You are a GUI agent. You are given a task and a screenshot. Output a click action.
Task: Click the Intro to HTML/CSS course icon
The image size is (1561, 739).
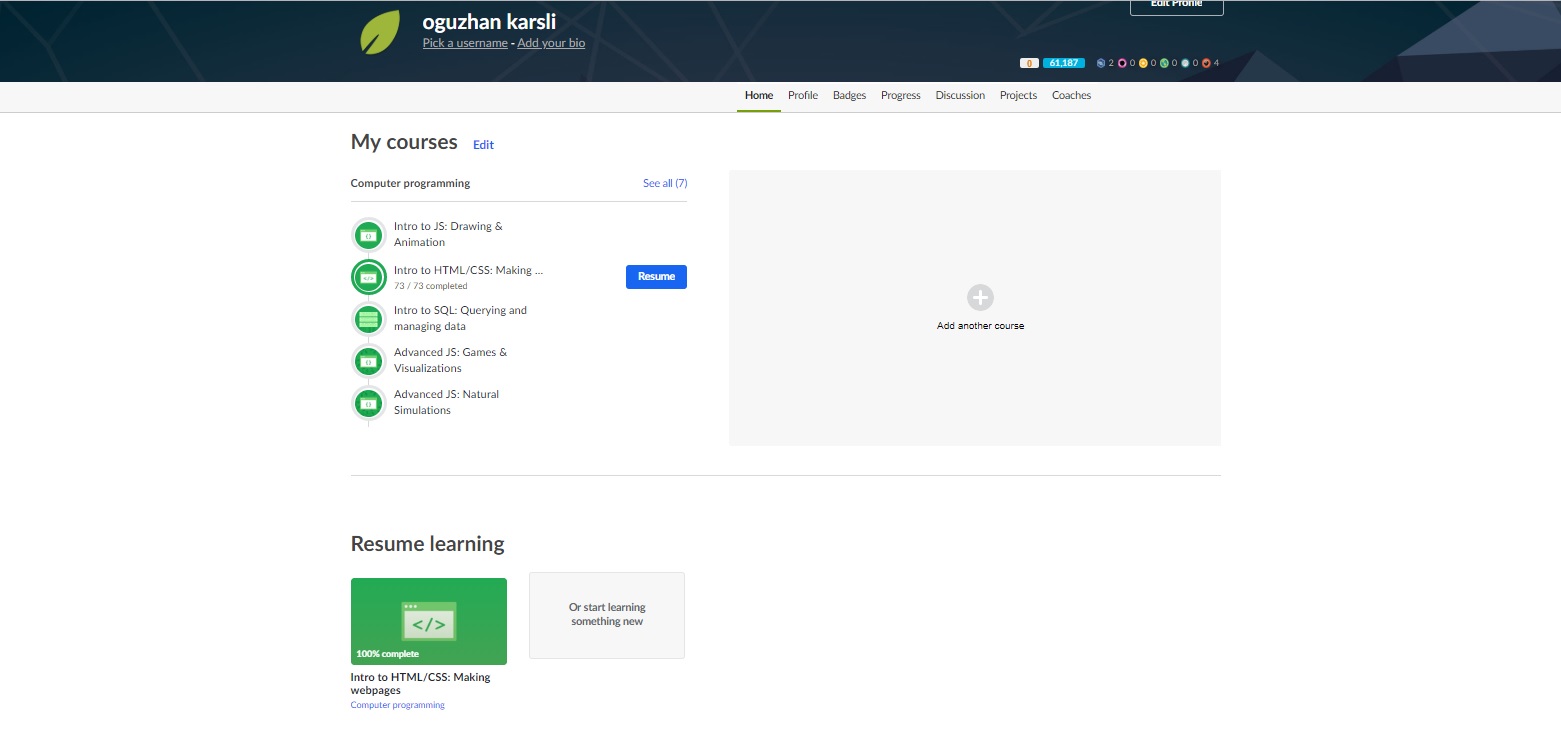[x=368, y=277]
